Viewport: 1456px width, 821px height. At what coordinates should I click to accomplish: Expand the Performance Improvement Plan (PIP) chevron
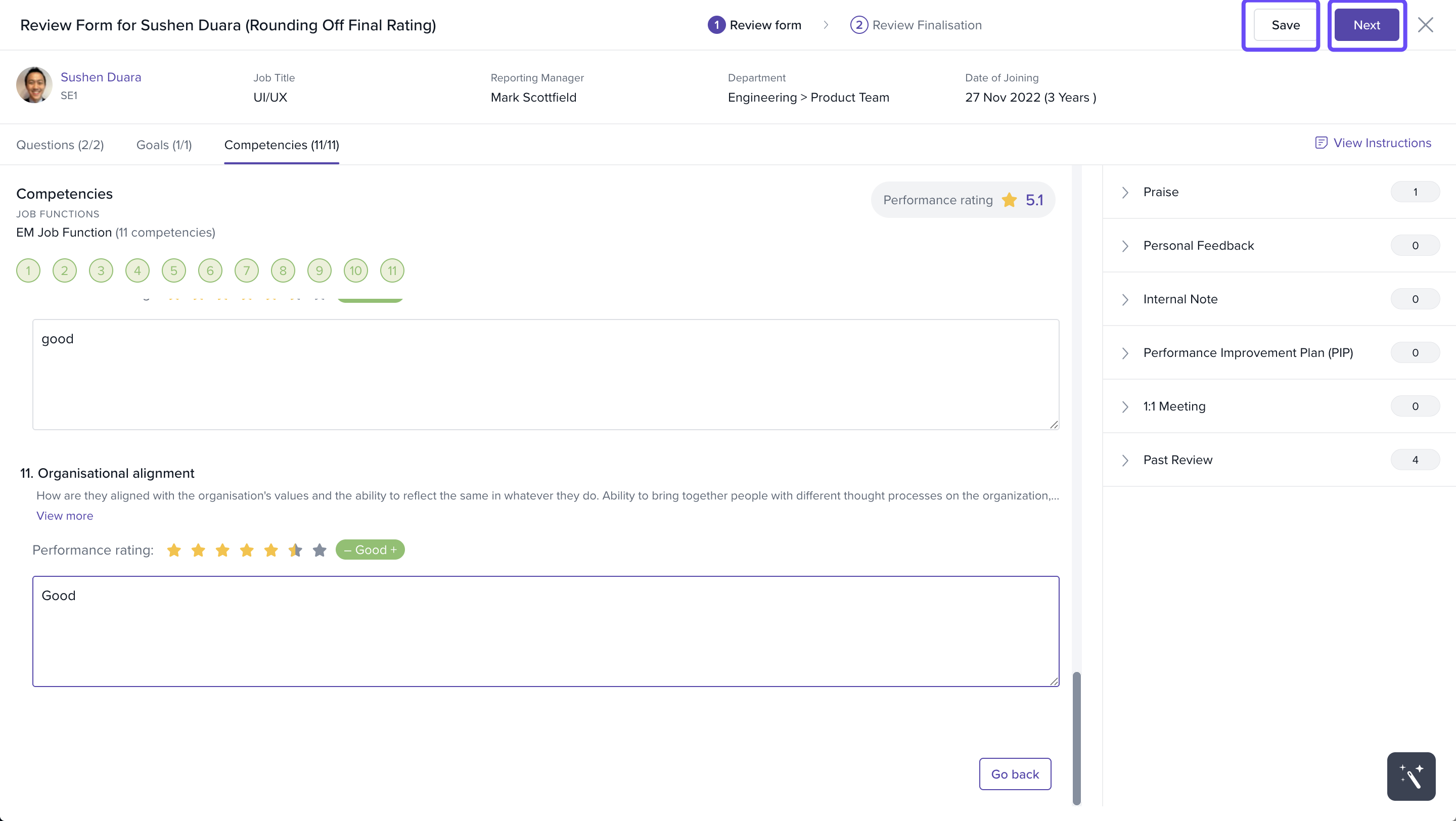pyautogui.click(x=1125, y=353)
